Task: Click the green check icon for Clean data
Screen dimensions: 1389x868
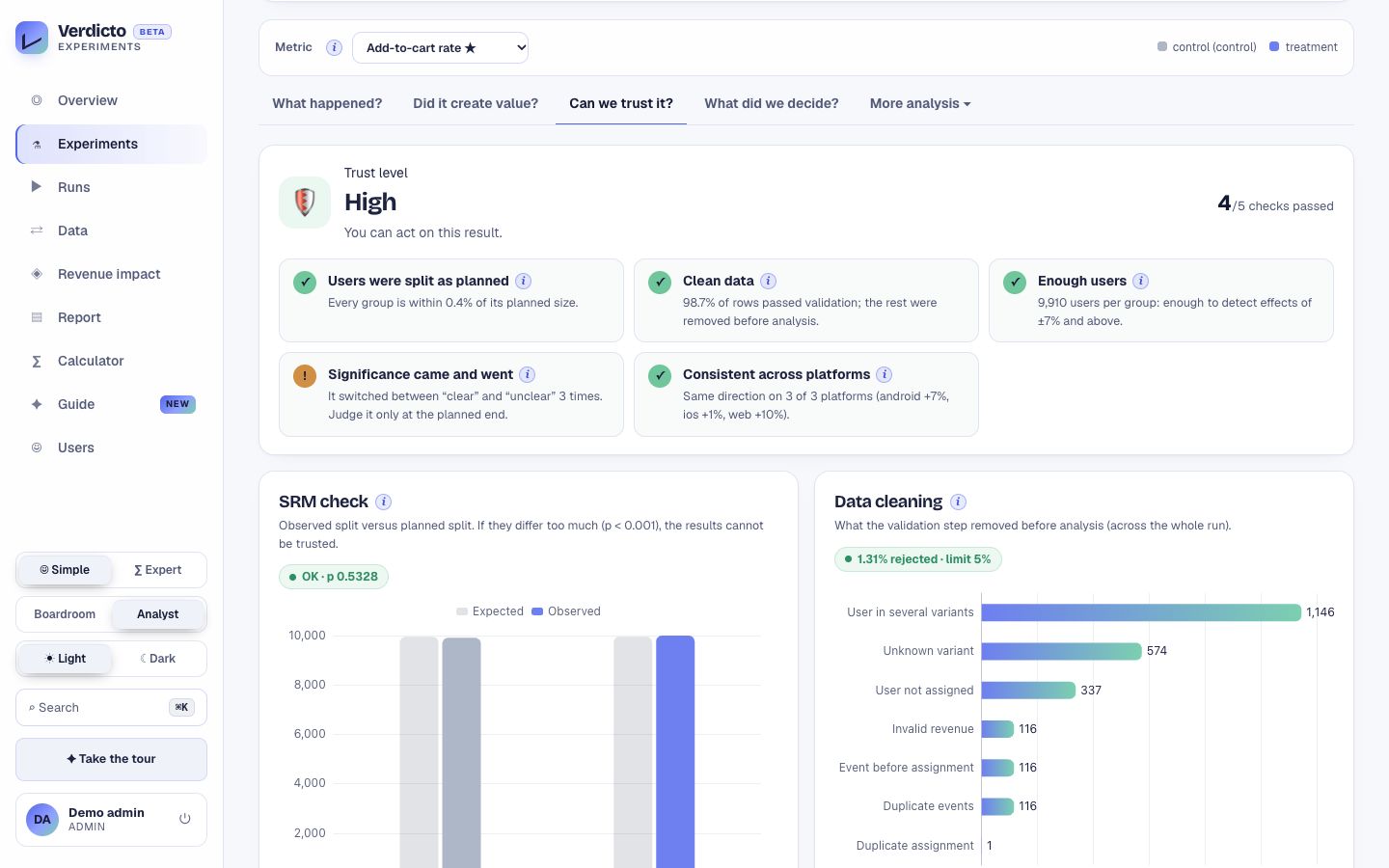Action: [660, 283]
